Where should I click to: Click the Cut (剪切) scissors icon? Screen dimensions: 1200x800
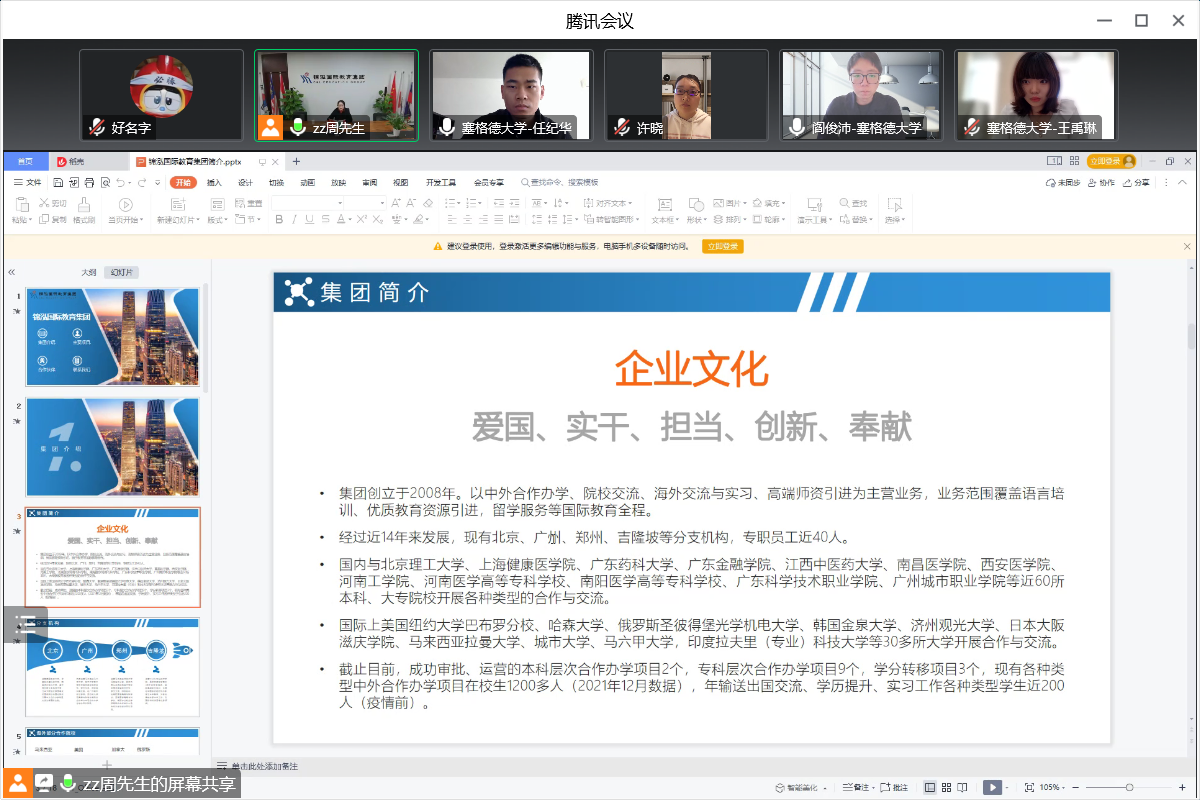44,203
